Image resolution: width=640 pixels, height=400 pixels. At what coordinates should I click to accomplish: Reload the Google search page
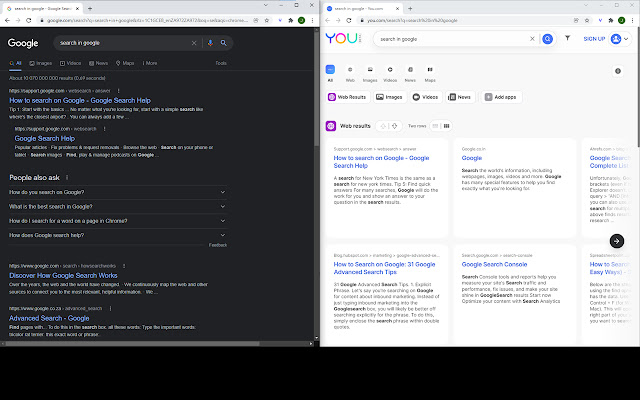coord(29,20)
